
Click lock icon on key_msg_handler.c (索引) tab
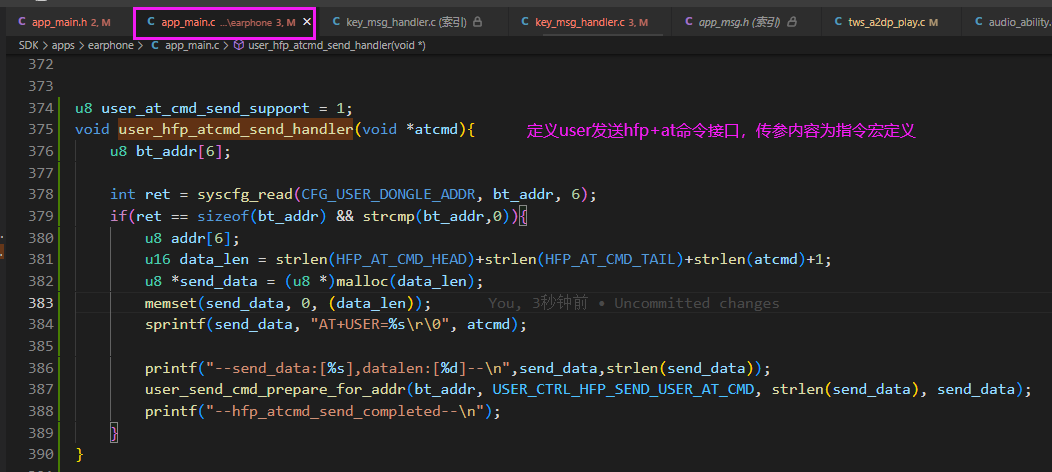click(x=477, y=22)
